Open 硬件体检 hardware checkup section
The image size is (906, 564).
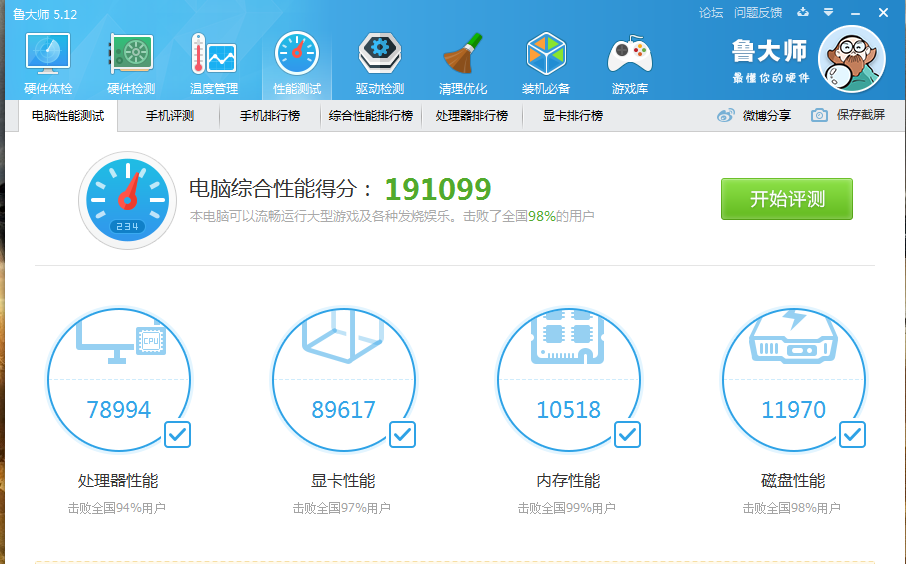(x=48, y=63)
